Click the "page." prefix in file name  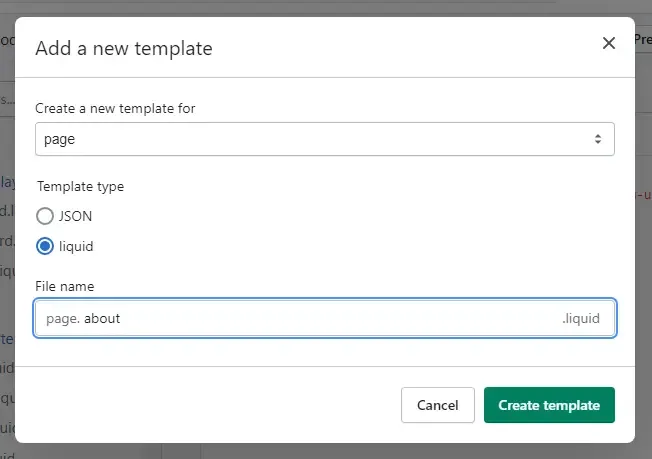coord(63,319)
